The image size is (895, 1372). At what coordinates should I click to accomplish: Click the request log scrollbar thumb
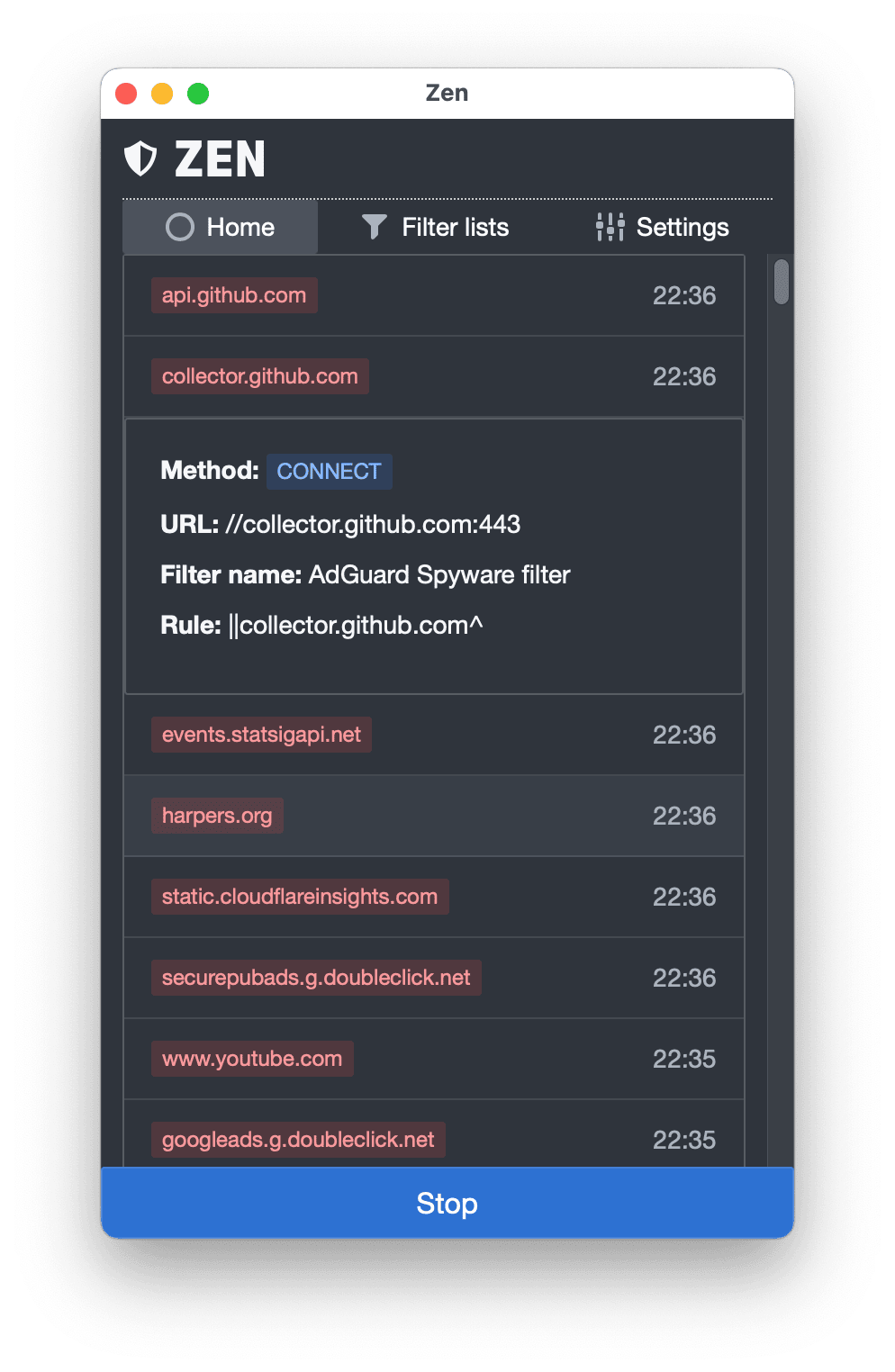tap(782, 282)
